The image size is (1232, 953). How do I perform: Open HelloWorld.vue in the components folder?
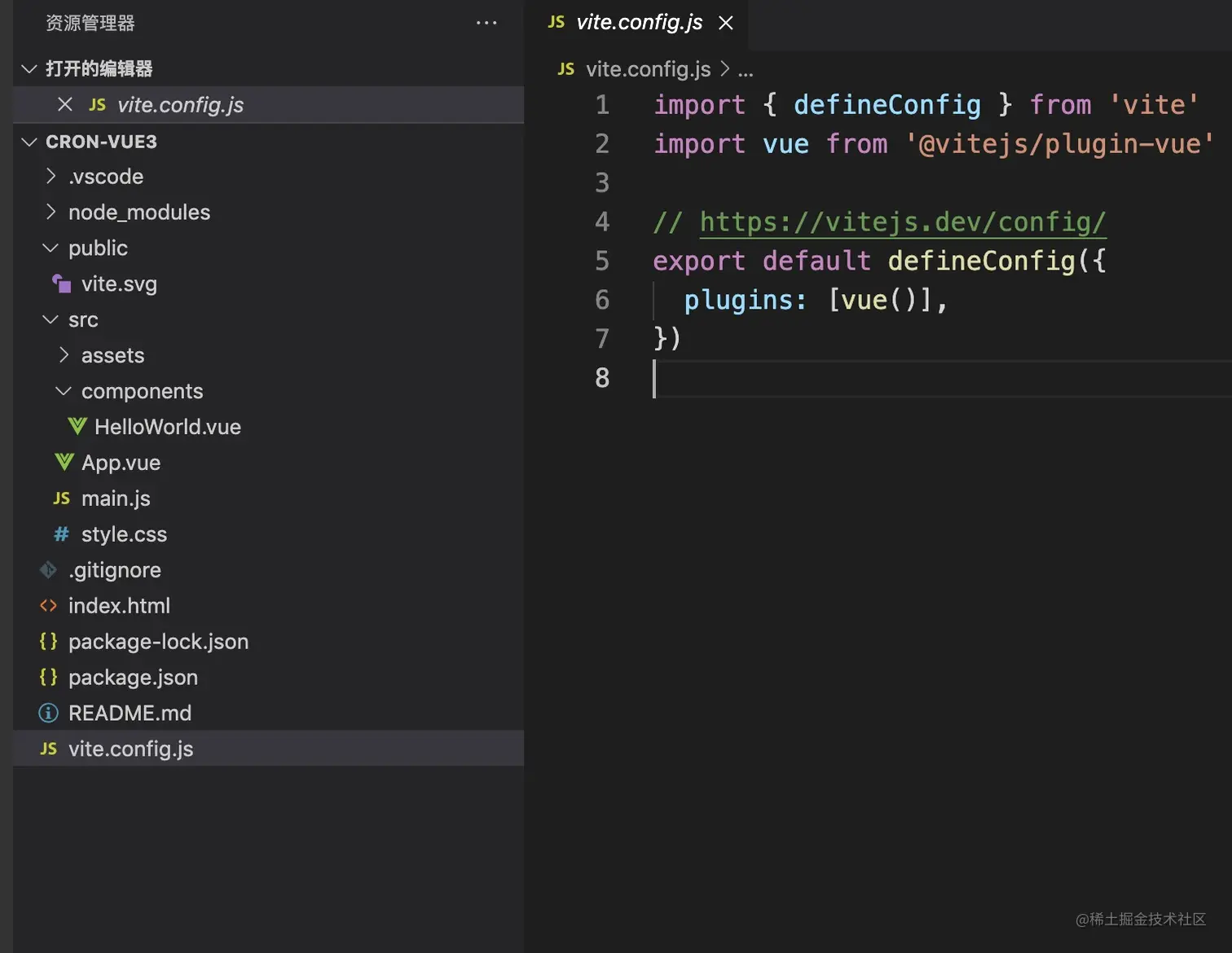pos(268,427)
